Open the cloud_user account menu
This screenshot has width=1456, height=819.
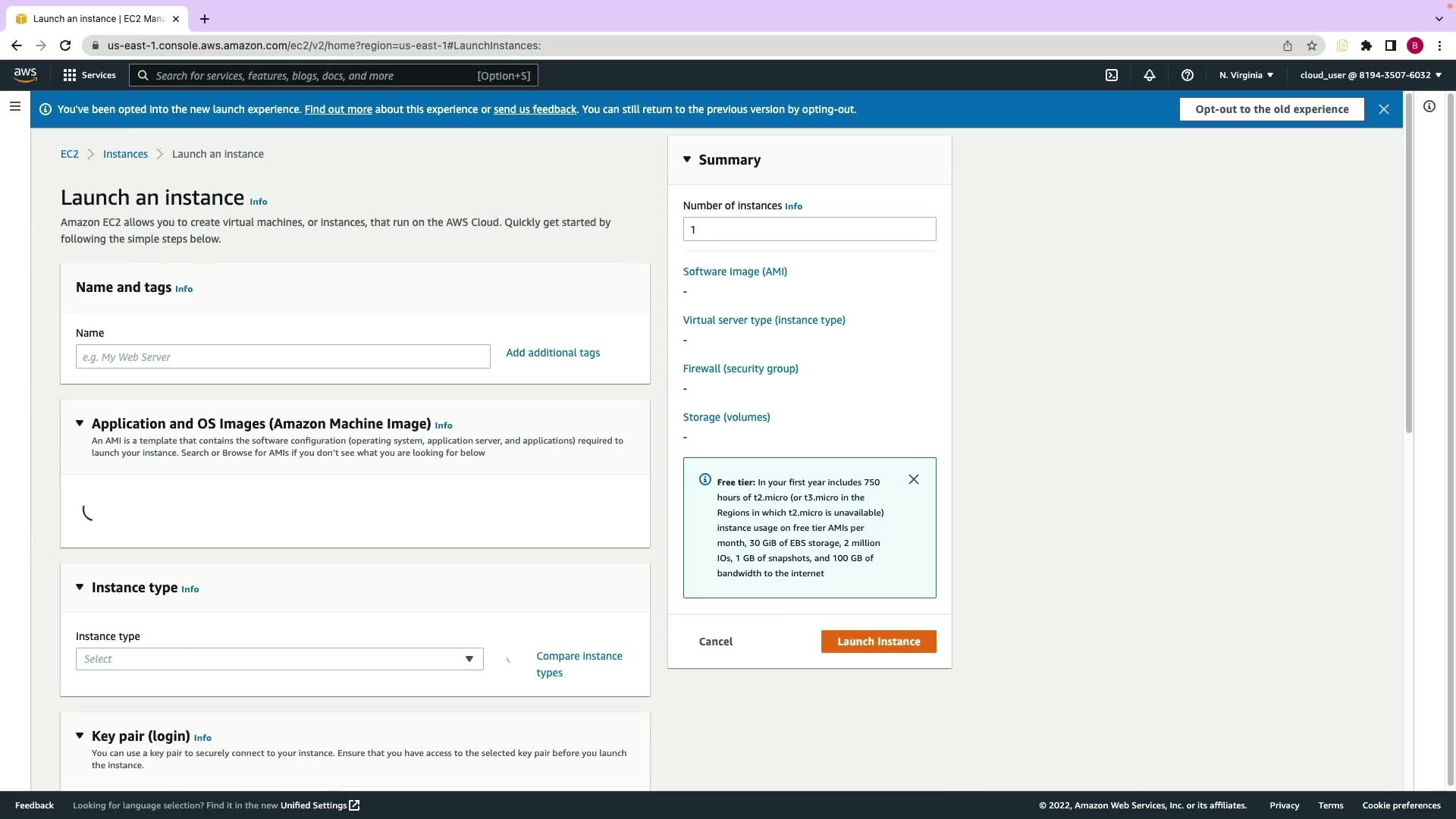click(x=1370, y=75)
